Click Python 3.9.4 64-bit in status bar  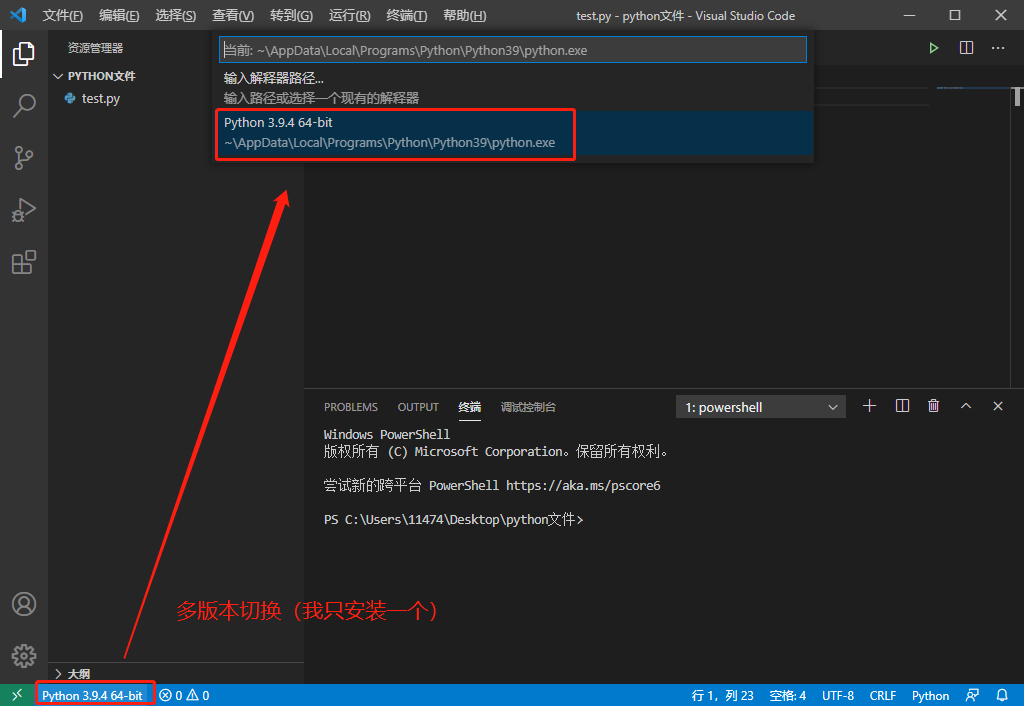tap(93, 696)
